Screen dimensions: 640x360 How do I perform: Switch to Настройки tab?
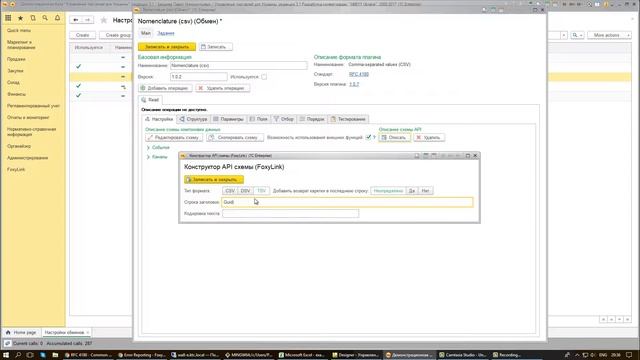[159, 119]
